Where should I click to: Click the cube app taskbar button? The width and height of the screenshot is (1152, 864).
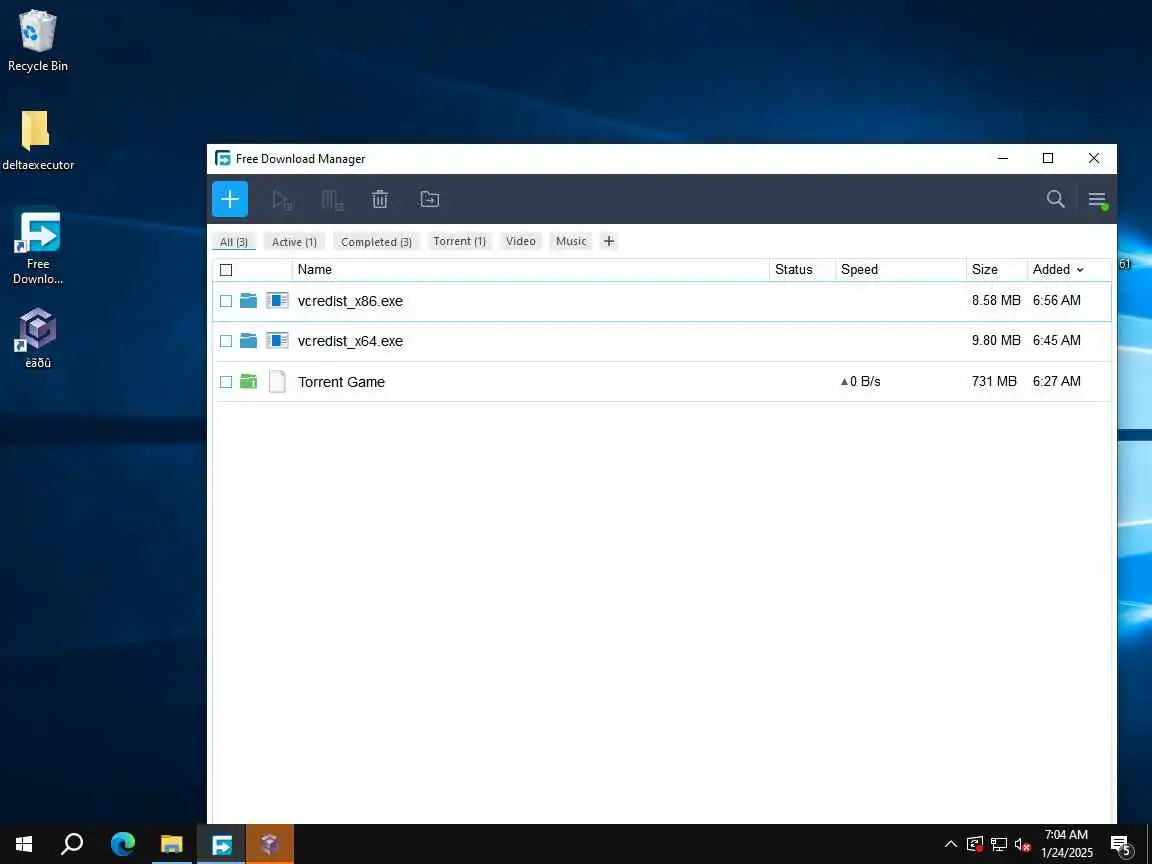[270, 844]
